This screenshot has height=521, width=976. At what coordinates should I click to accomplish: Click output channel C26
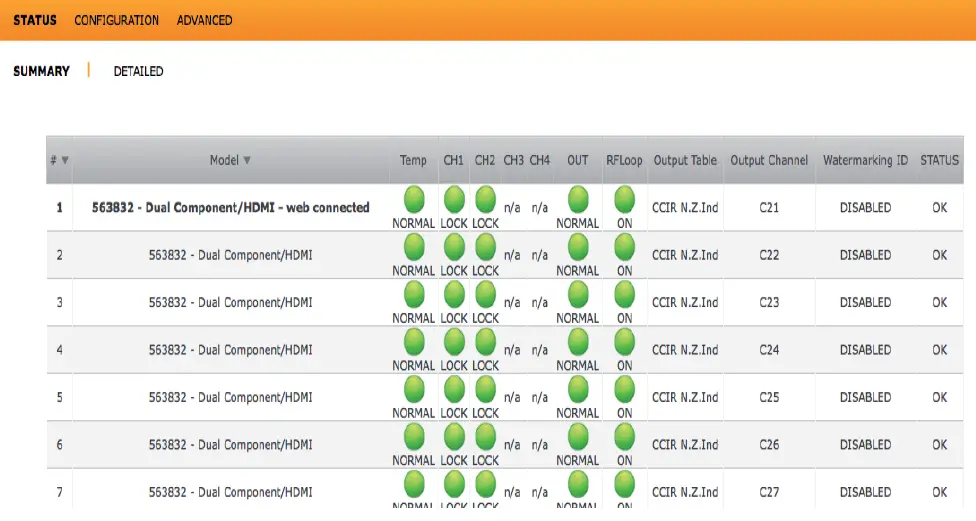(769, 444)
